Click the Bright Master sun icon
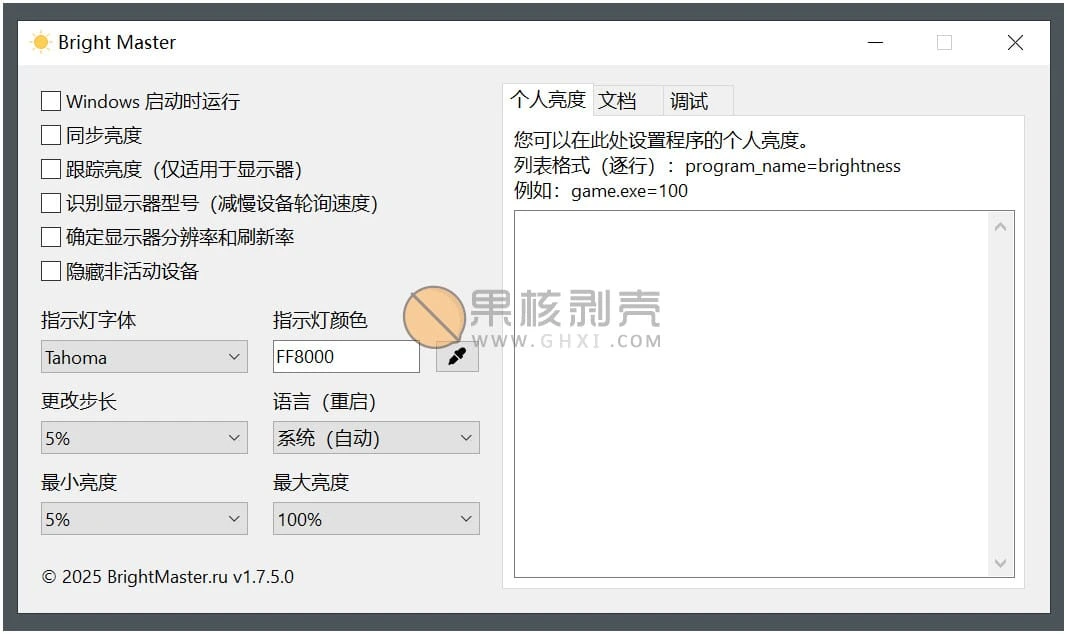The width and height of the screenshot is (1067, 634). pyautogui.click(x=41, y=42)
